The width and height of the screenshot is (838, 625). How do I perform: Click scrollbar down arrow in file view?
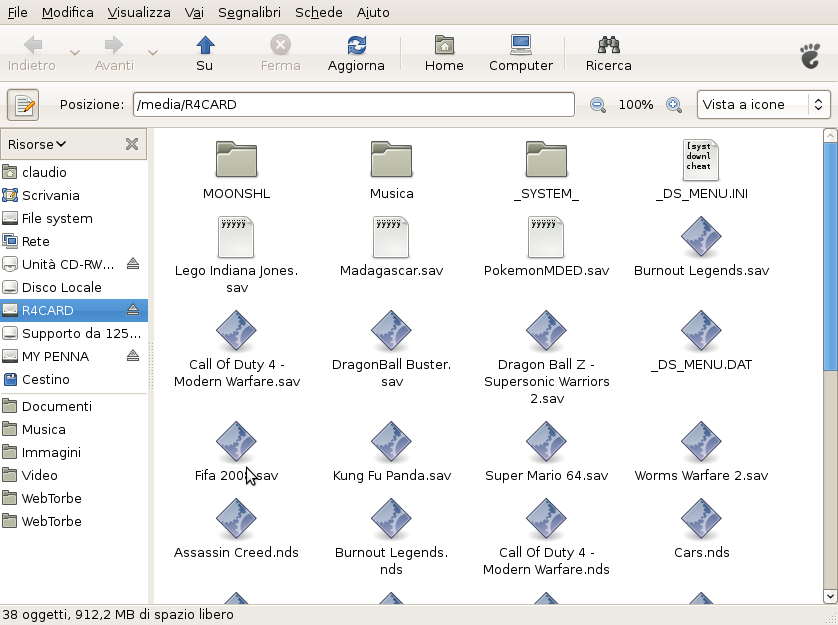coord(830,596)
